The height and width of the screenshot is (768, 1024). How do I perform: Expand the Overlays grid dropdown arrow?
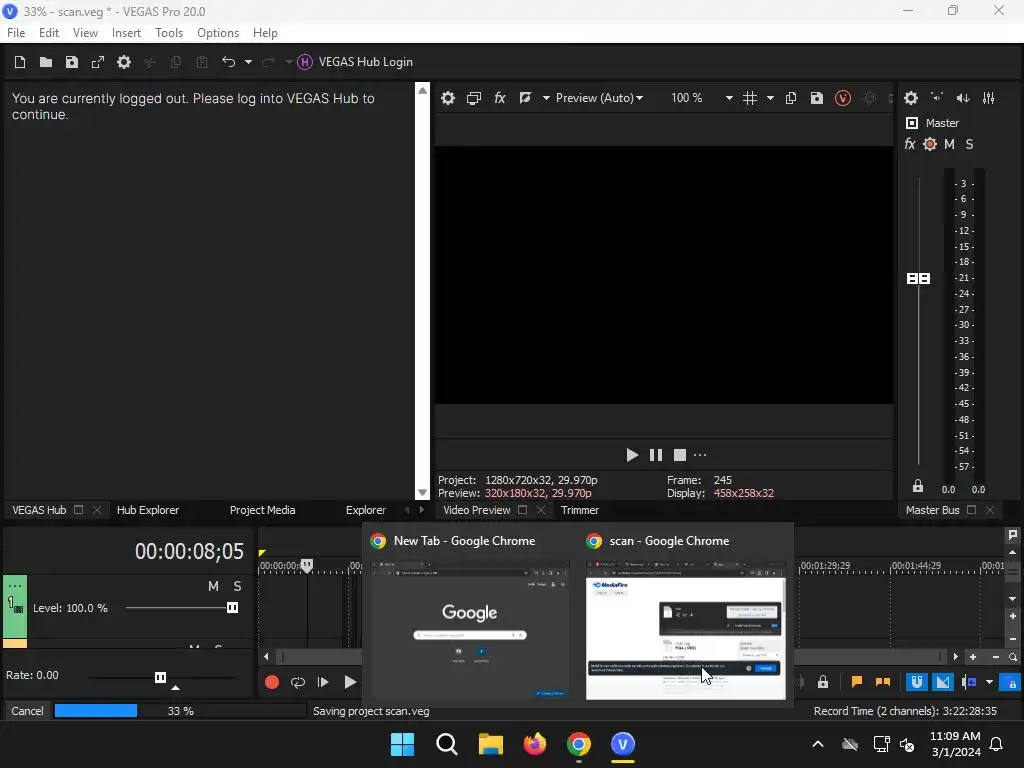coord(771,98)
